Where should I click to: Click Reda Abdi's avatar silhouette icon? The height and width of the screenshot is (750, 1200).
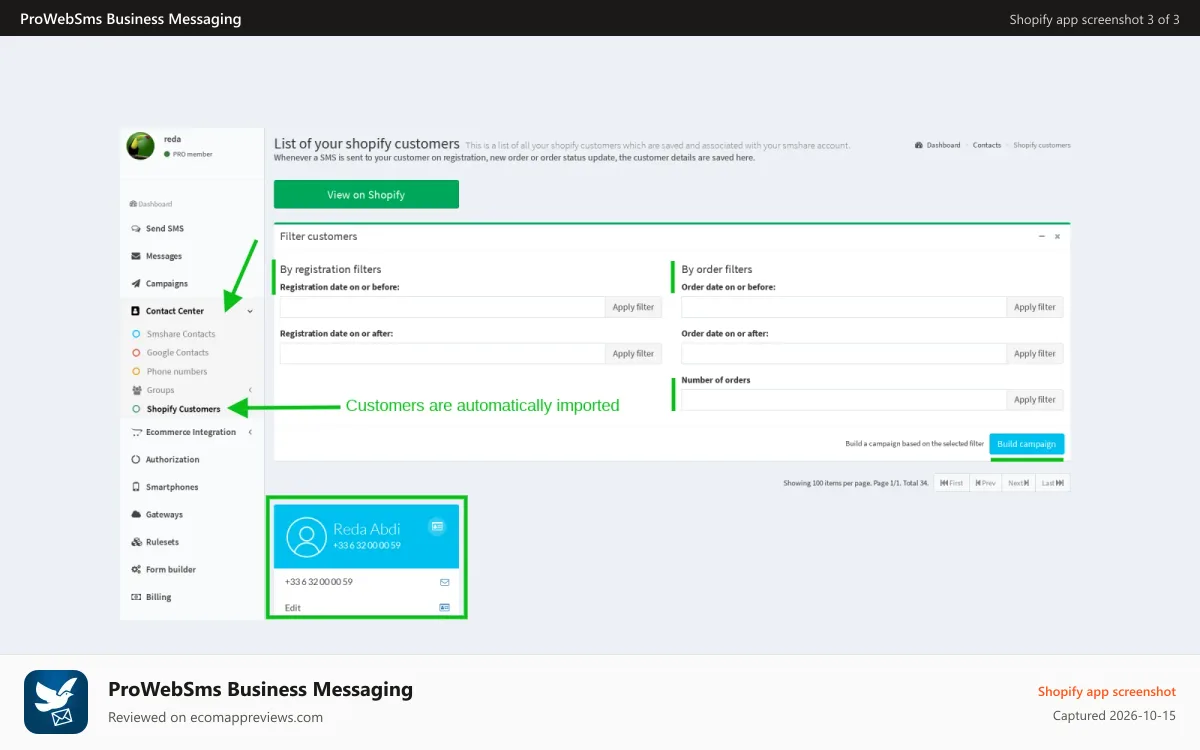[x=306, y=537]
